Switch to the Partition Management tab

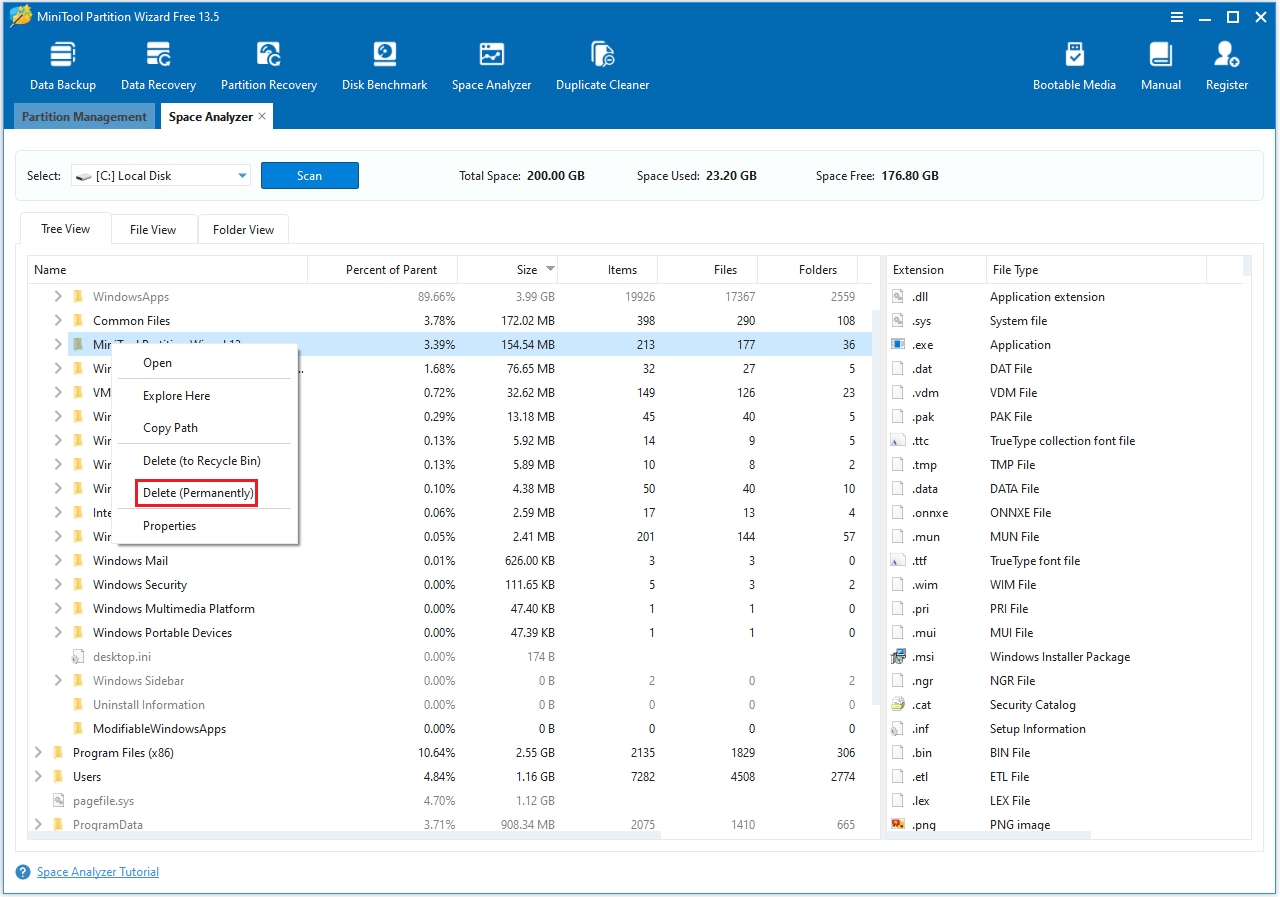click(84, 116)
